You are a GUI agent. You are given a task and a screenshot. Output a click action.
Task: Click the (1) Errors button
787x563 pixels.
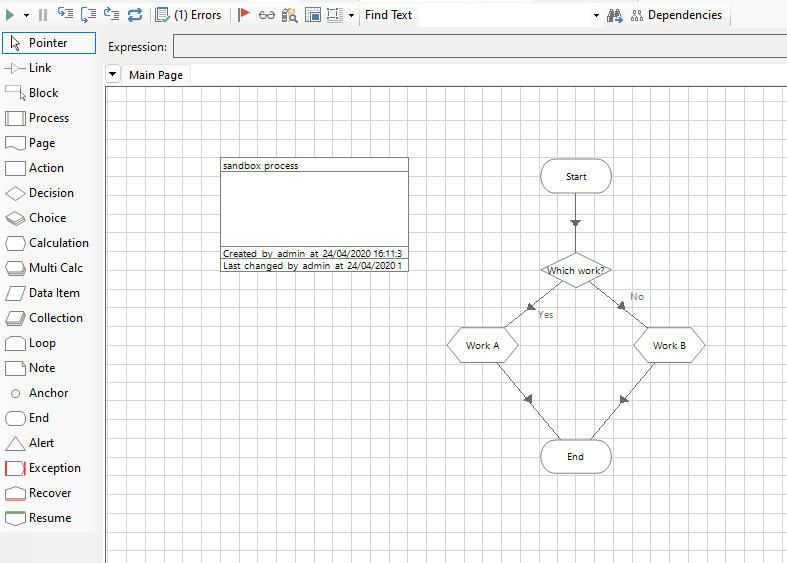coord(189,15)
